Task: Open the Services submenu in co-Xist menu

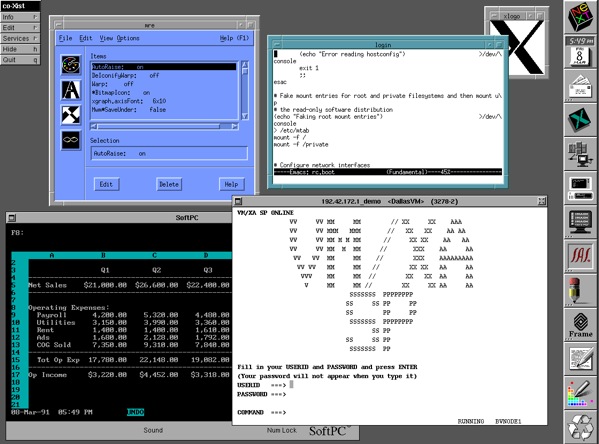Action: [x=20, y=39]
